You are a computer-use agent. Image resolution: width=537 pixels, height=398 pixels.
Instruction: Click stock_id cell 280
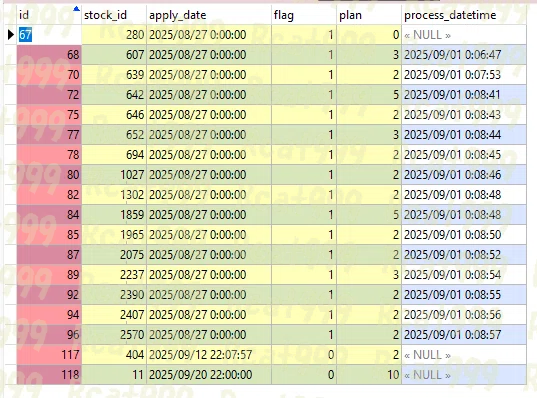[x=114, y=35]
